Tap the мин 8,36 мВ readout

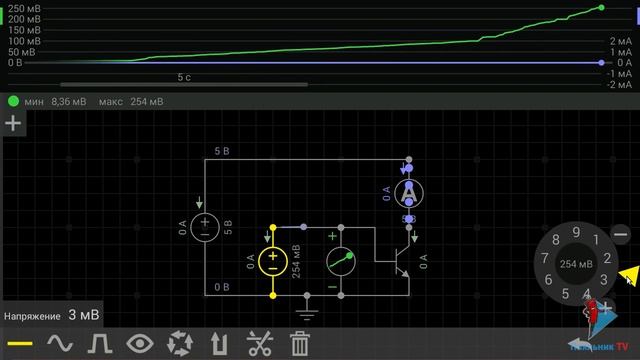pos(55,102)
